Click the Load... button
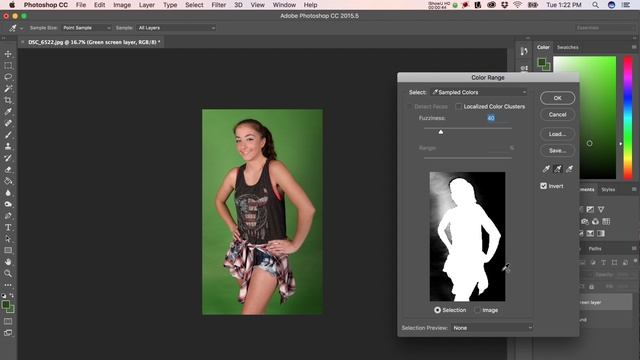This screenshot has width=640, height=360. (557, 134)
